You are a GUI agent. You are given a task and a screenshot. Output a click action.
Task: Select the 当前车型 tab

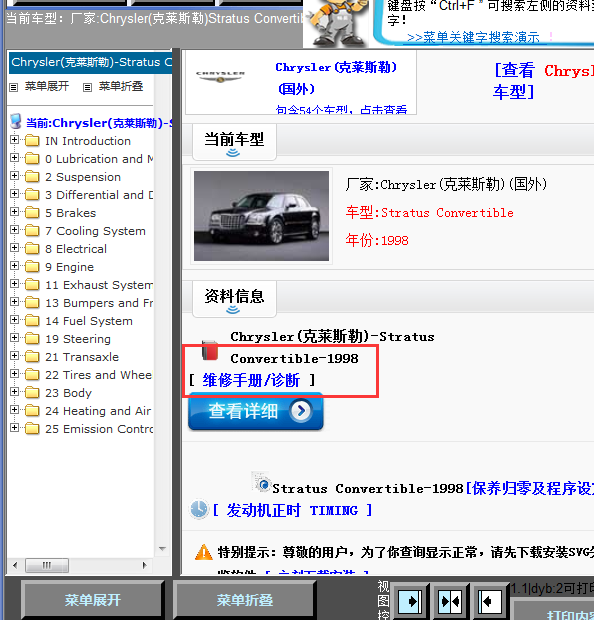234,142
